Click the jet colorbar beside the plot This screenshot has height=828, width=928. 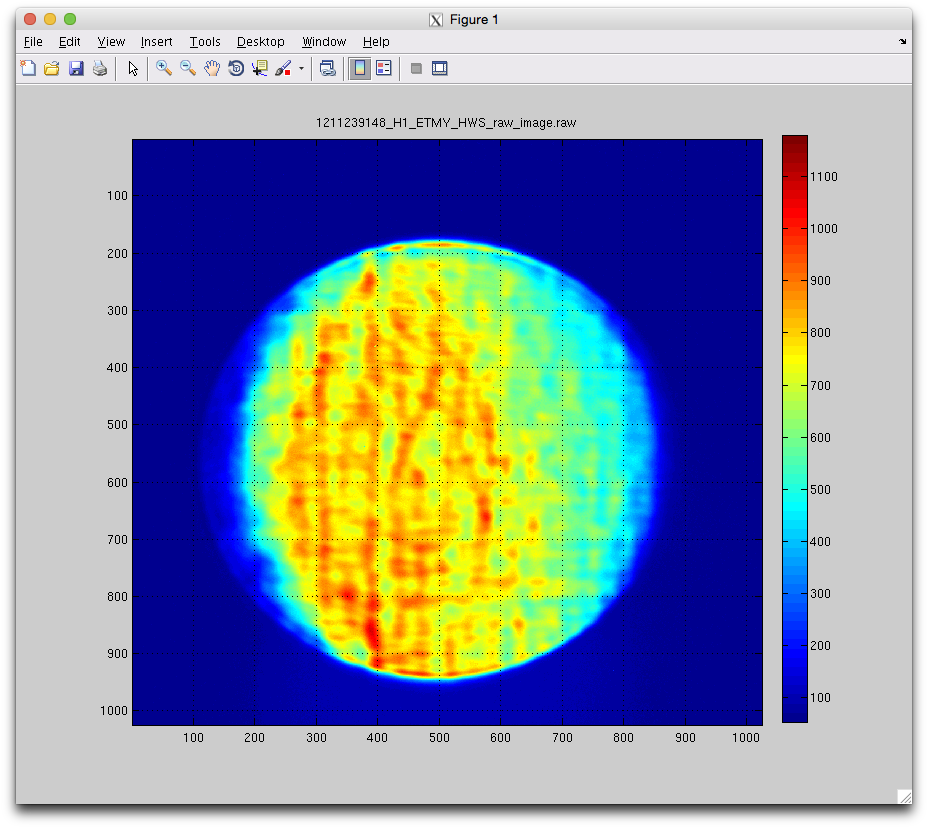coord(794,428)
